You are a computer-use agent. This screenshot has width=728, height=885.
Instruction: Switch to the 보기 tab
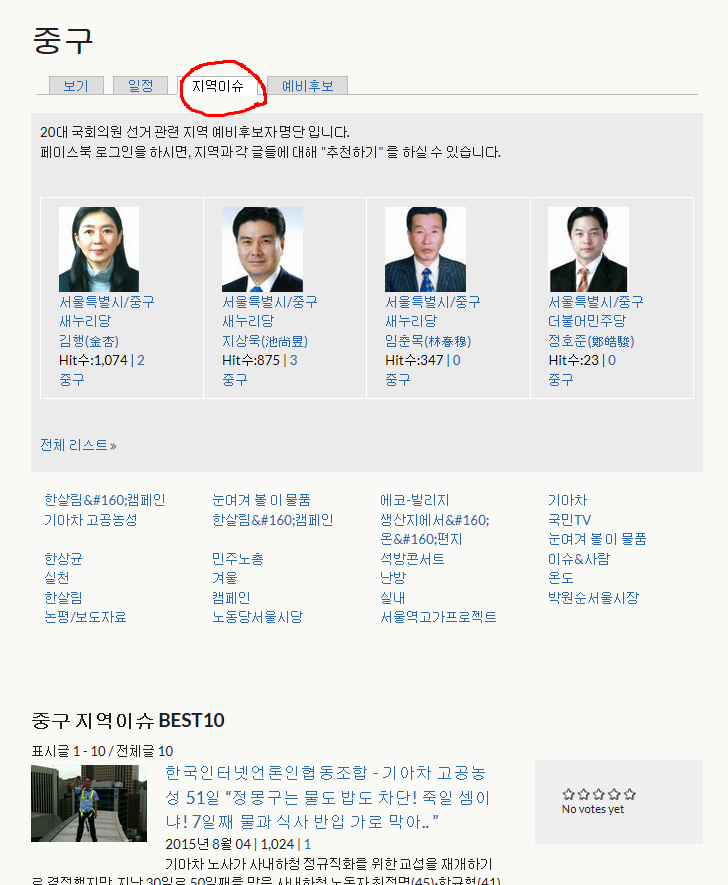76,86
